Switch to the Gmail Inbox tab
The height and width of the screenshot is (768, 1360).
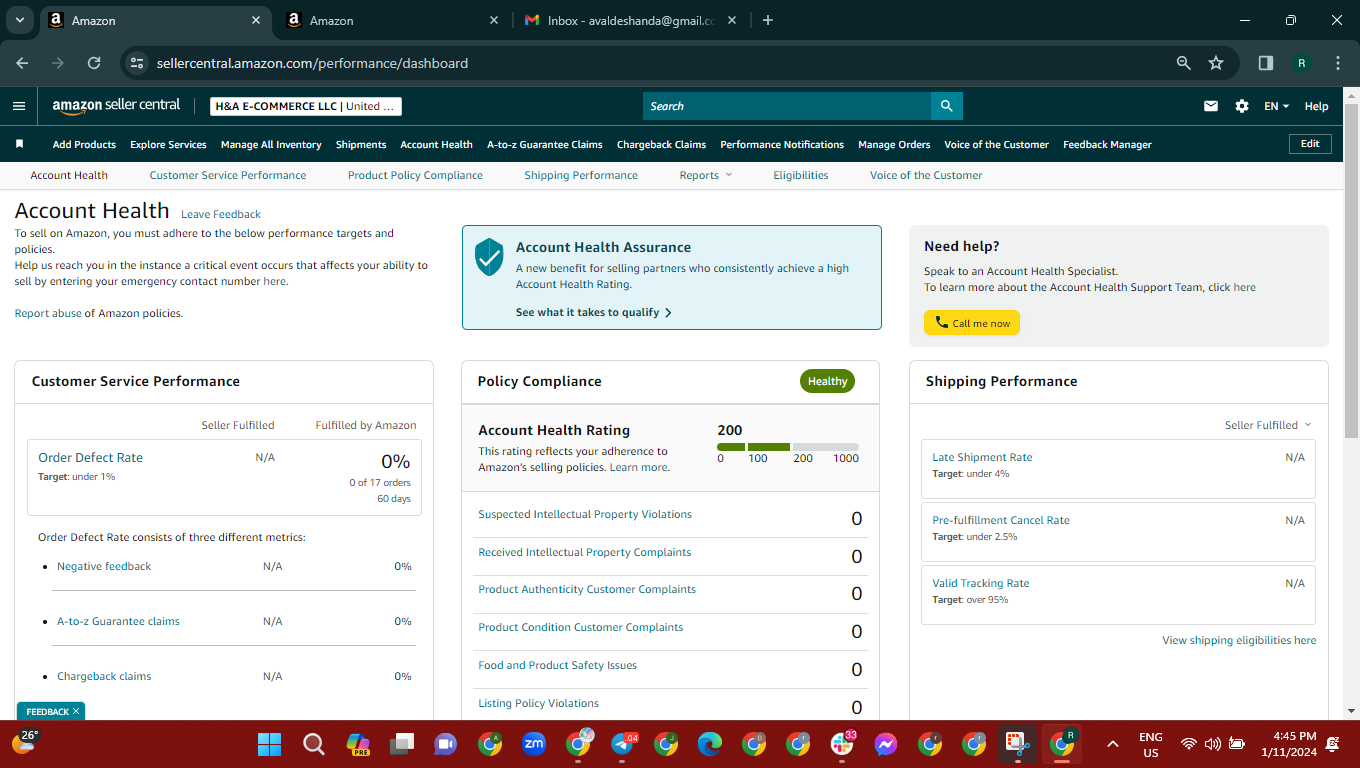(x=631, y=20)
